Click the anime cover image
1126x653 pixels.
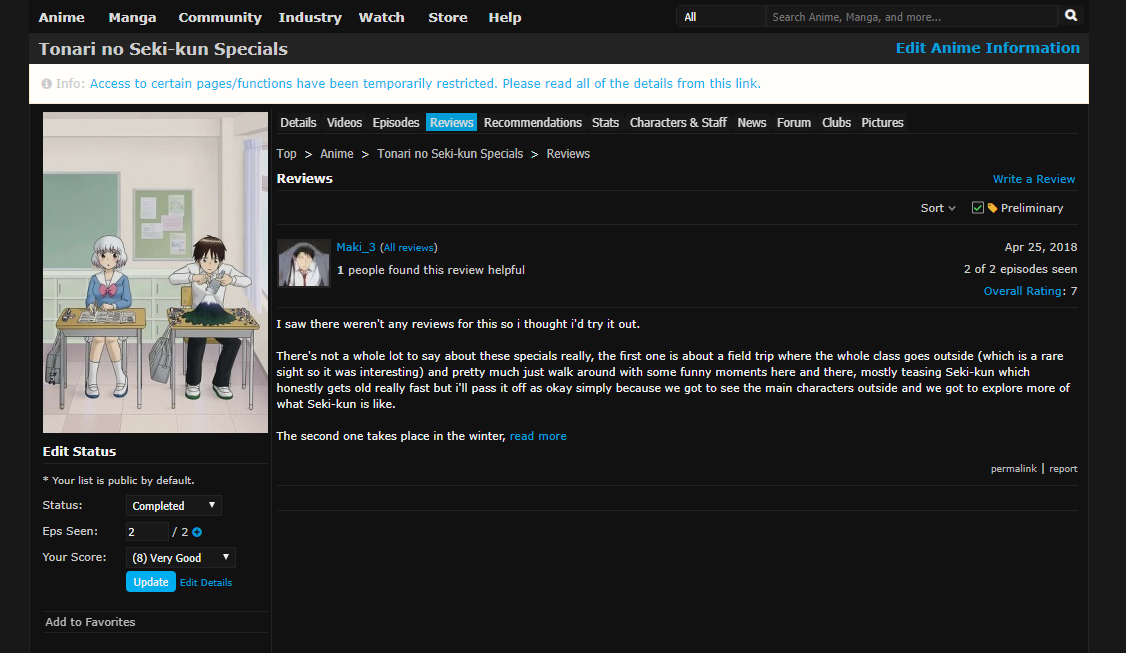click(155, 272)
